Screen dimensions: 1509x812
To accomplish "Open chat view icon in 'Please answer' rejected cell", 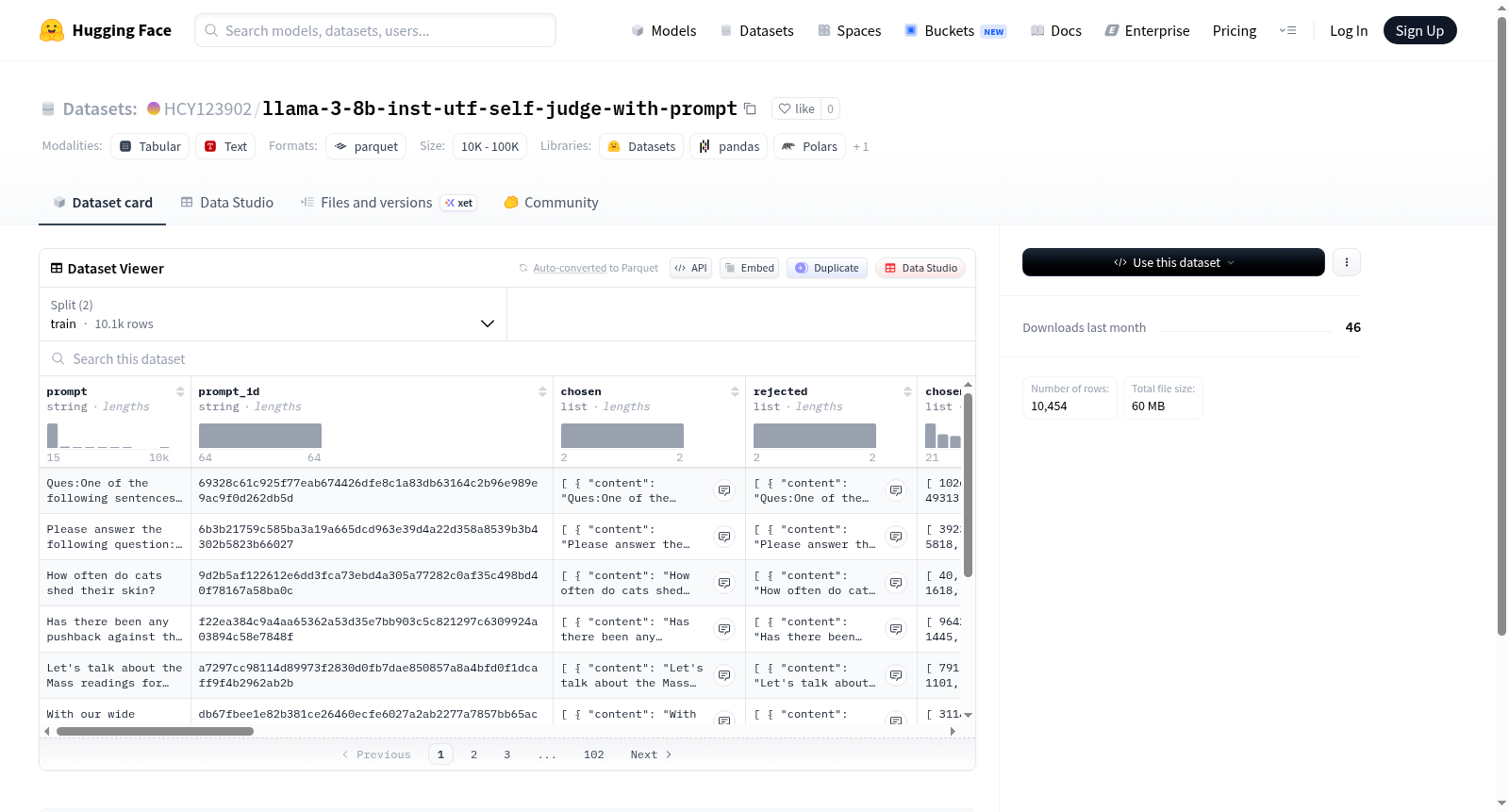I will coord(896,537).
